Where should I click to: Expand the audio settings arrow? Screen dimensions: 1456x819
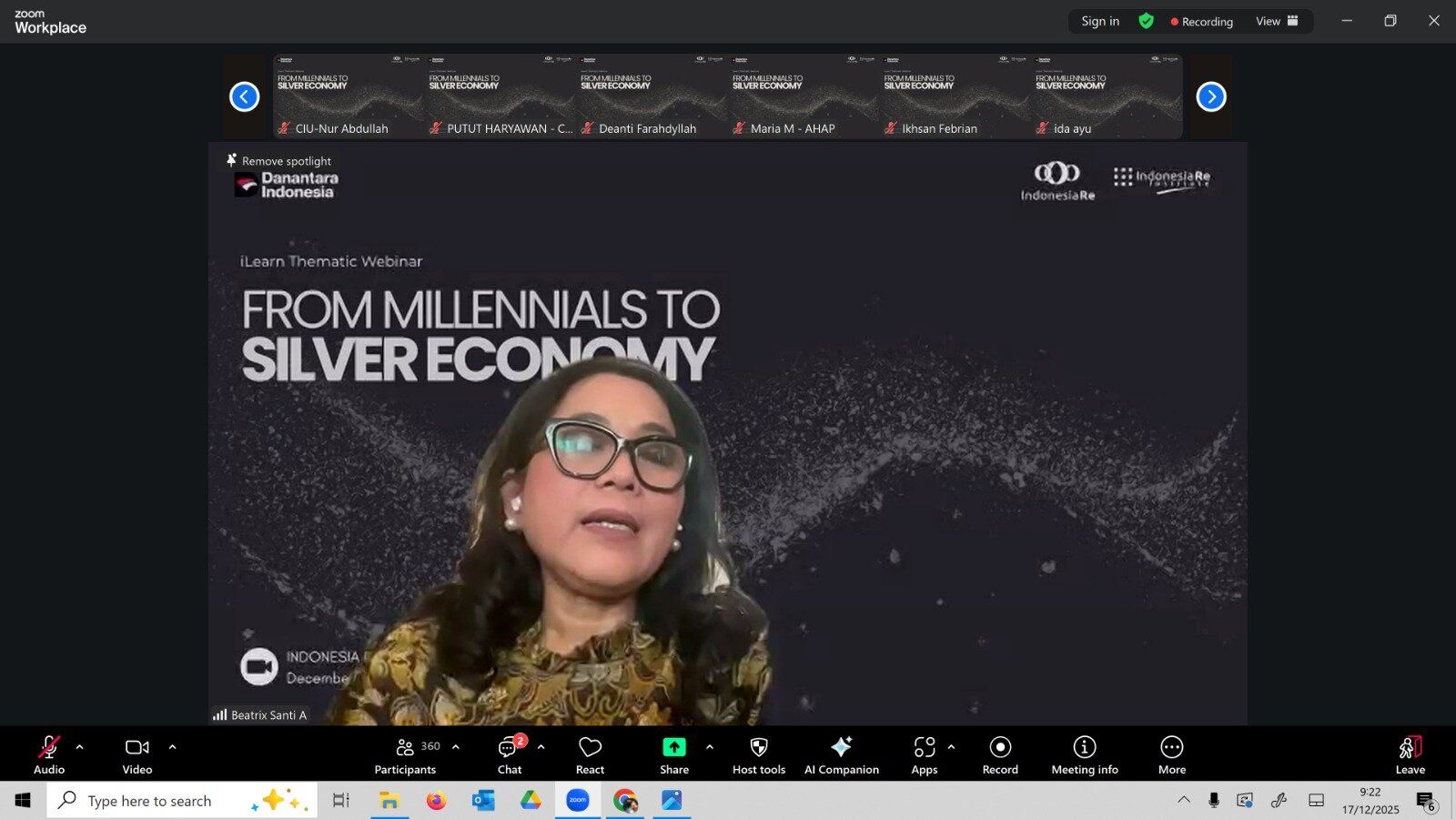[x=80, y=747]
